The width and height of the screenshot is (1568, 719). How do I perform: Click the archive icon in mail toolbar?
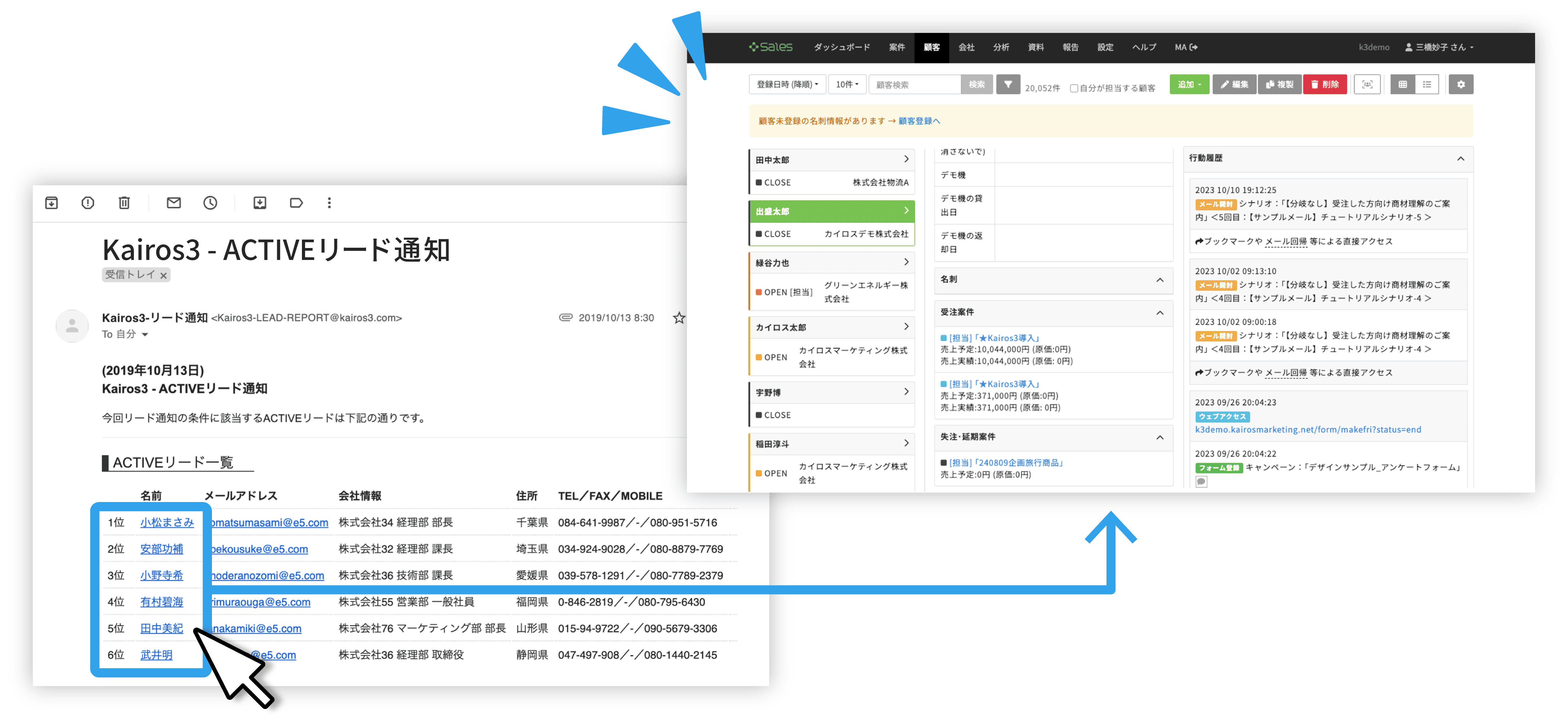coord(52,203)
